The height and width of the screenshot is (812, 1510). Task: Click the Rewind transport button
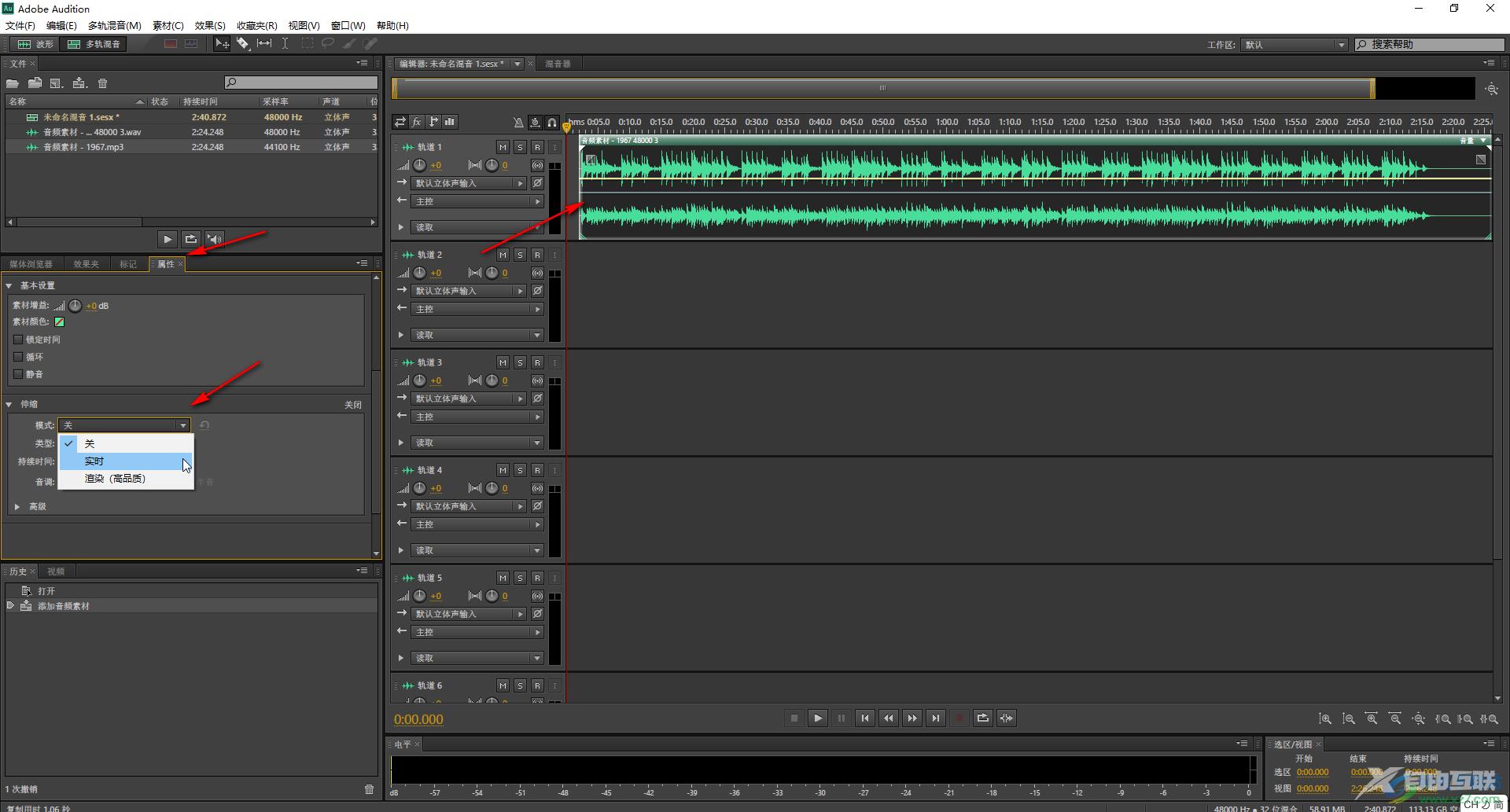point(889,718)
